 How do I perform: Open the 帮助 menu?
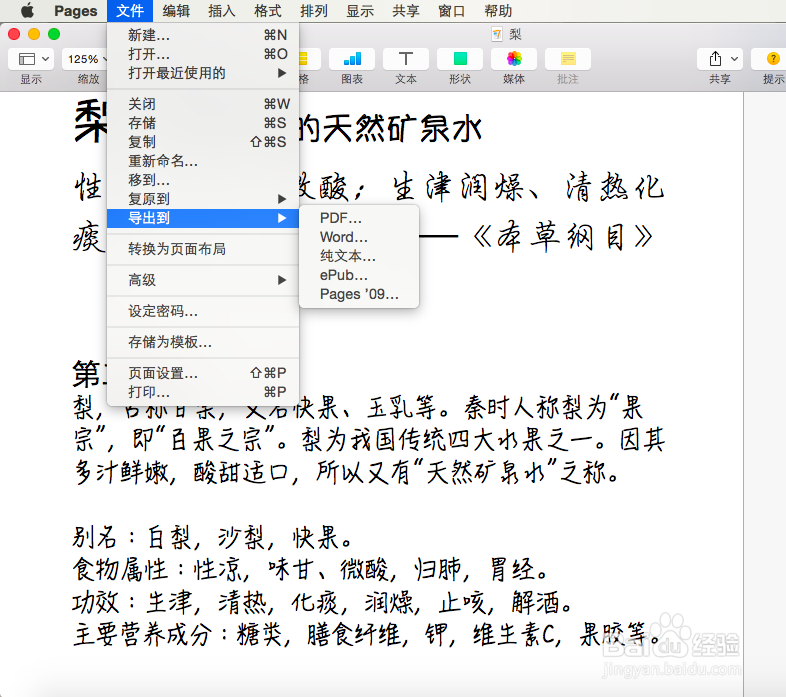tap(498, 11)
